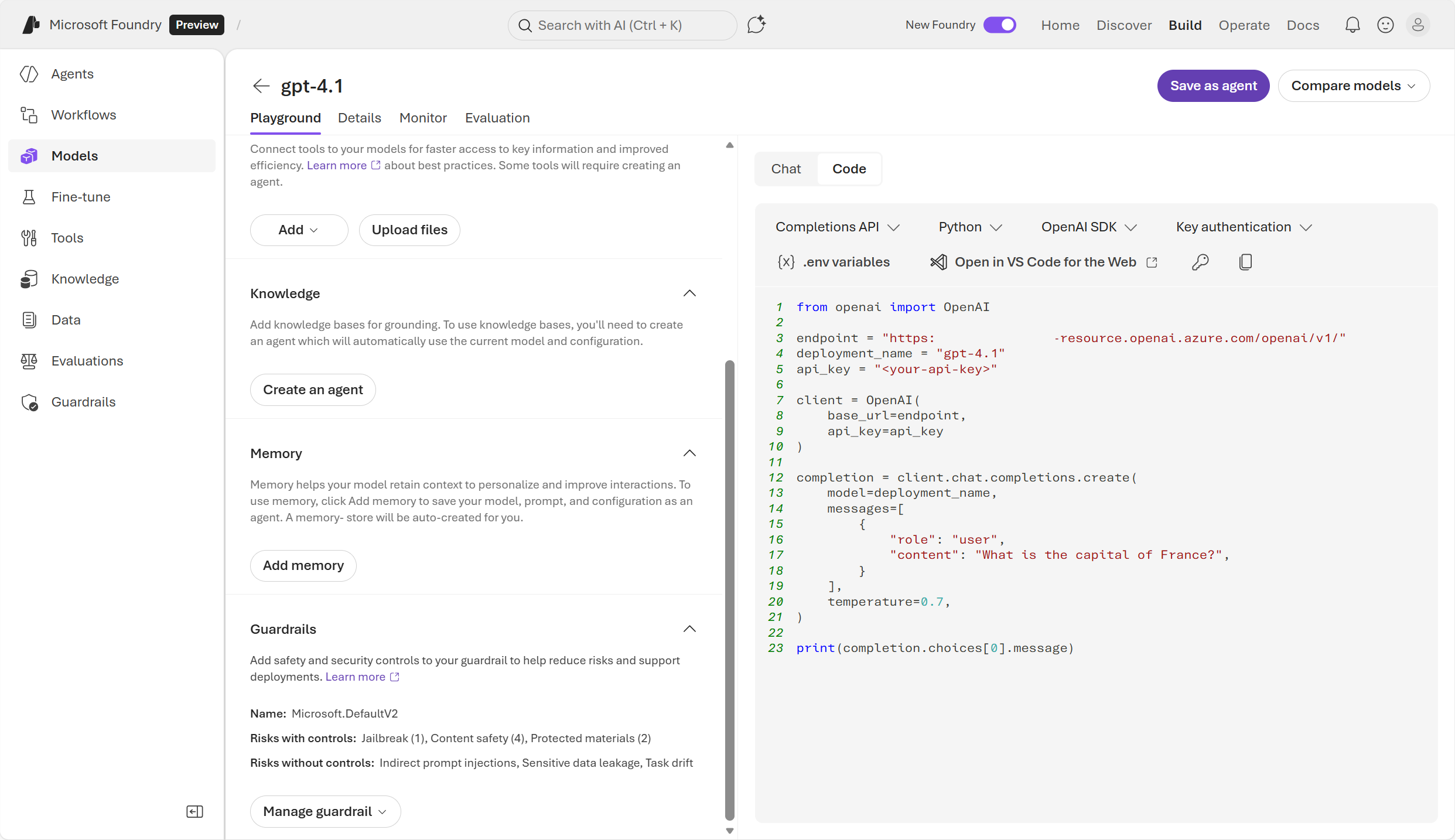Screen dimensions: 1455x840
Task: Open the tools Learn more link
Action: [343, 166]
